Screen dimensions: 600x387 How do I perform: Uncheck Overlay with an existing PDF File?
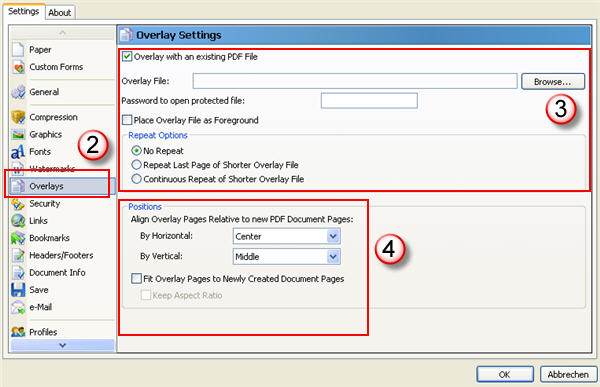coord(127,57)
